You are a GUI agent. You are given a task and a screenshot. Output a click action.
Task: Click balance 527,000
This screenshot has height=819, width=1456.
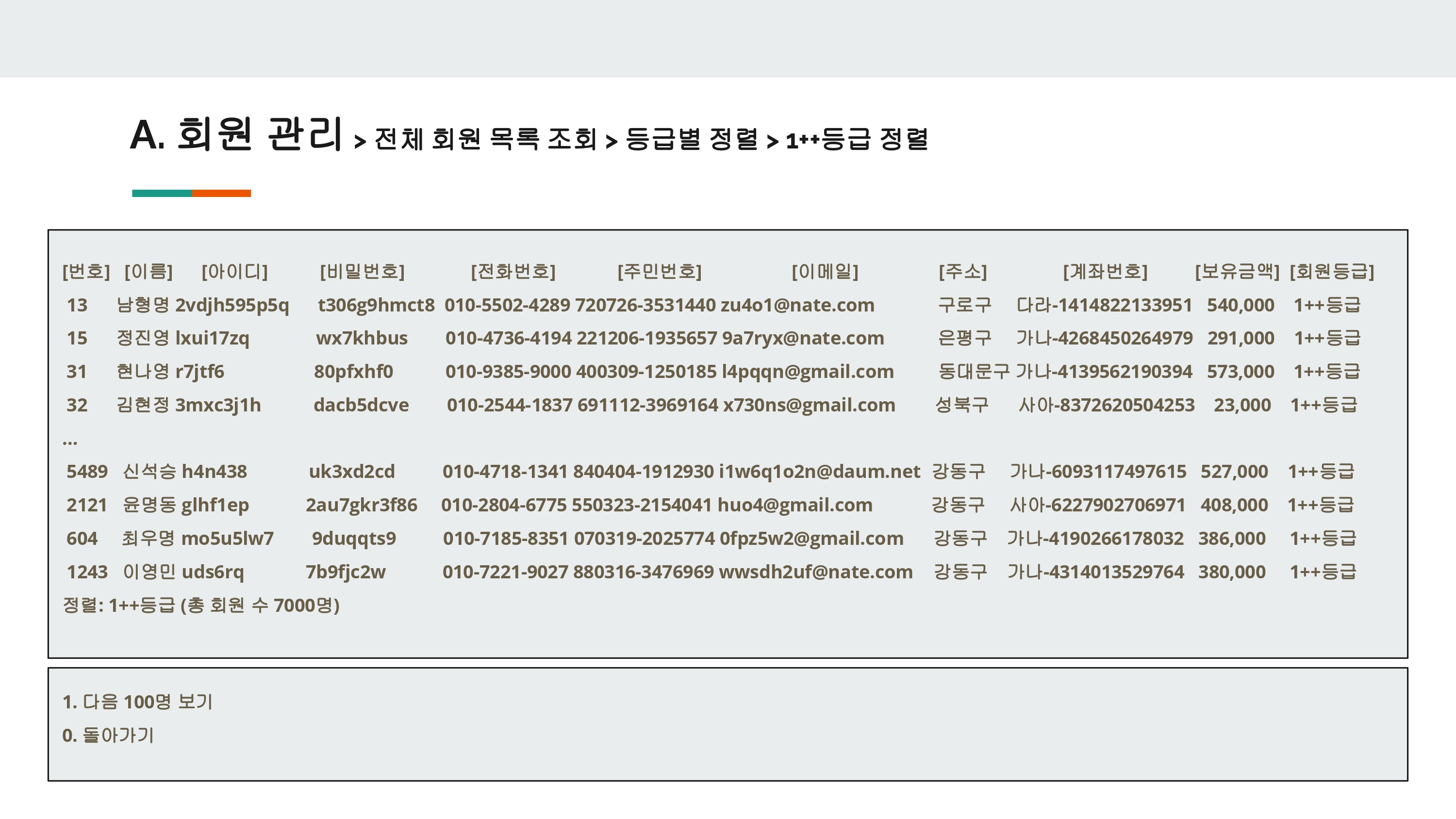(1234, 472)
